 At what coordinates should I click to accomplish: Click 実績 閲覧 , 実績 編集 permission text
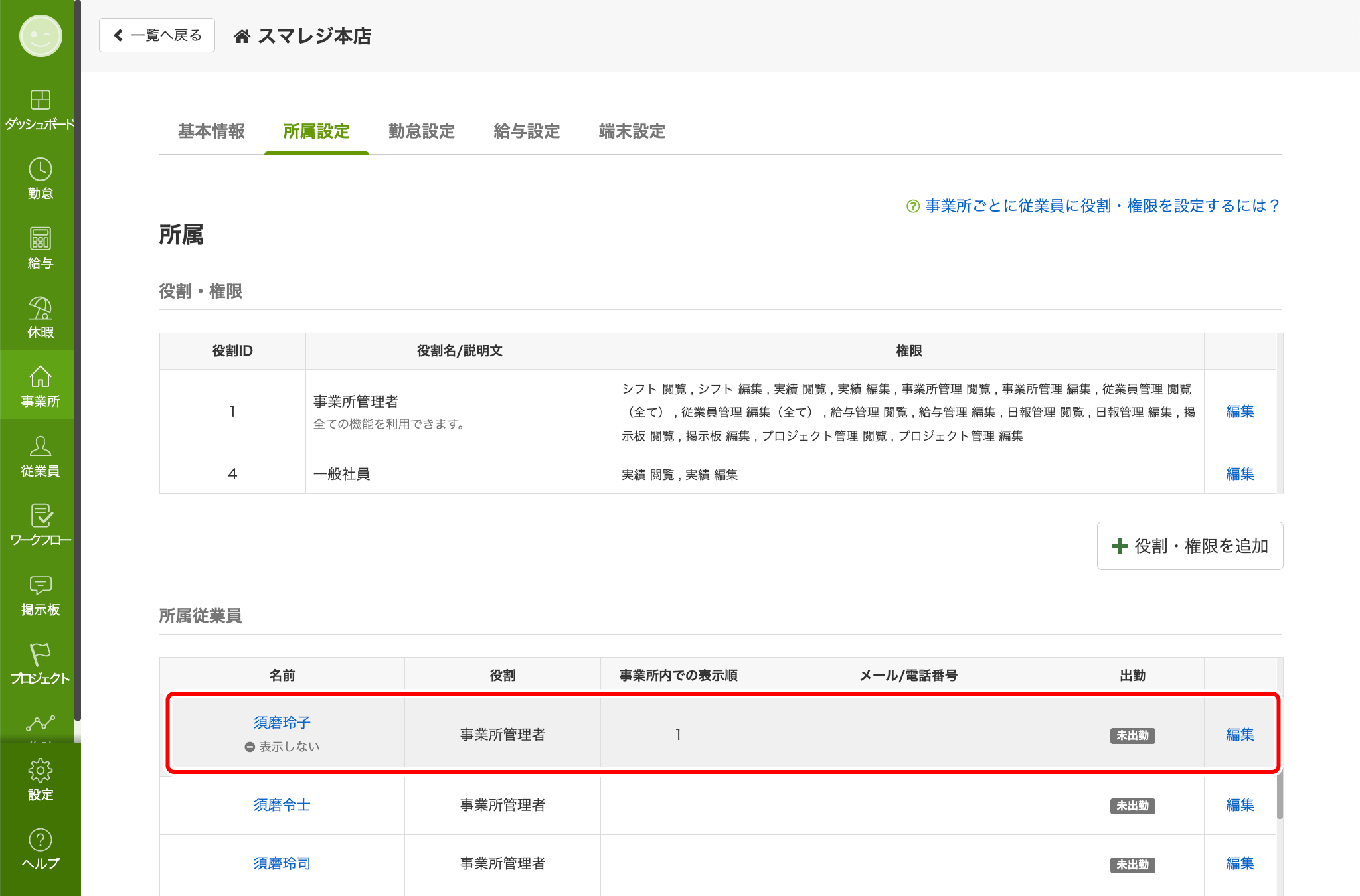point(679,475)
